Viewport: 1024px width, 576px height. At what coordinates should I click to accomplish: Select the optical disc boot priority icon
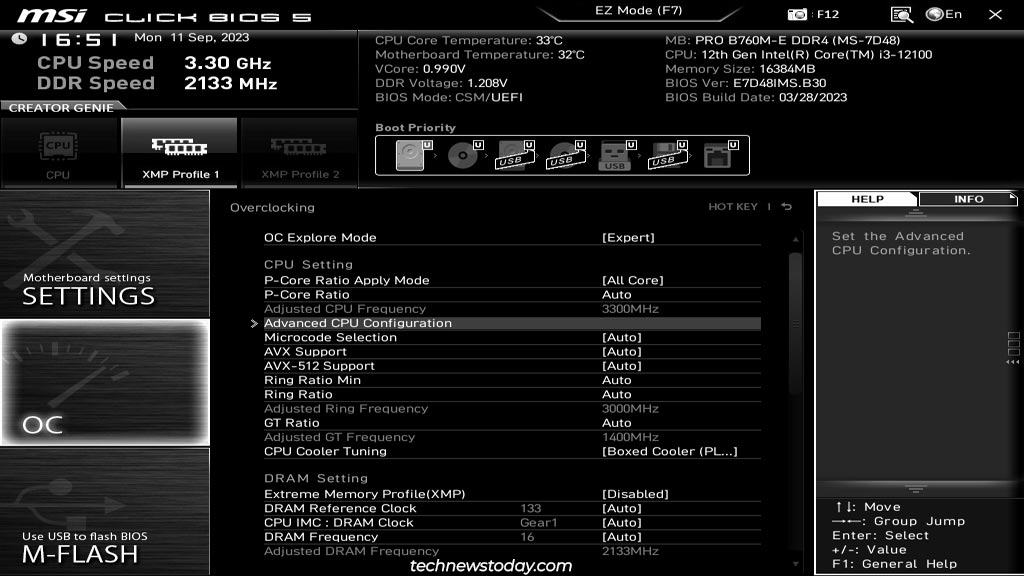[x=464, y=155]
